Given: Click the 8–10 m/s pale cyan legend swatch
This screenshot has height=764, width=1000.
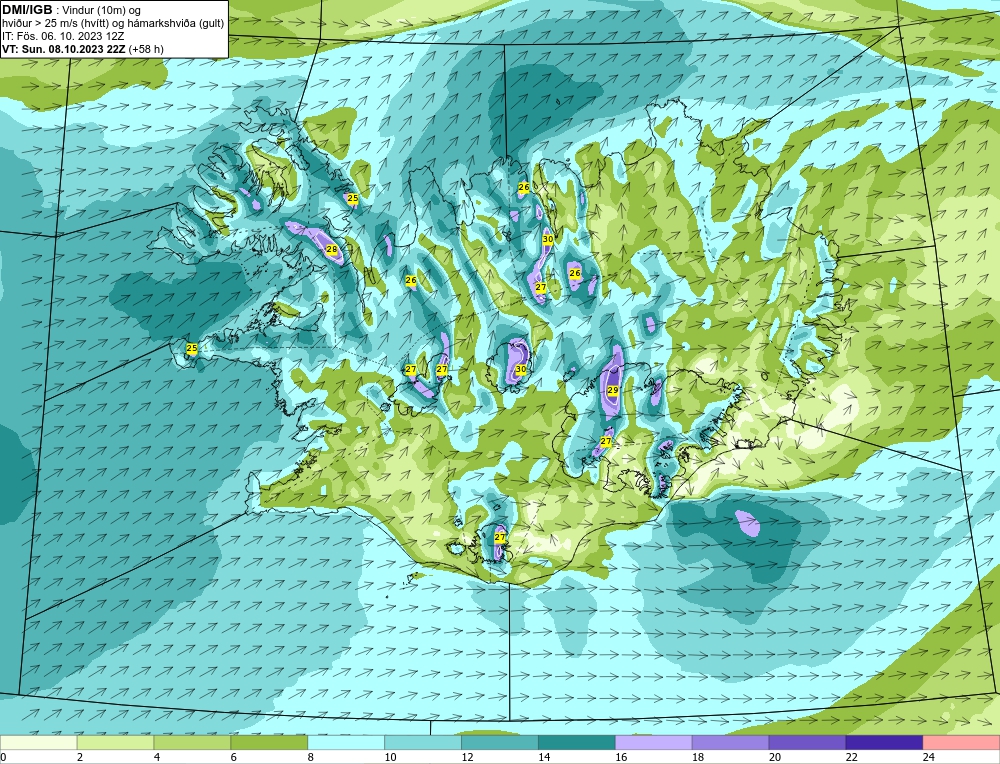Looking at the screenshot, I should (x=346, y=743).
